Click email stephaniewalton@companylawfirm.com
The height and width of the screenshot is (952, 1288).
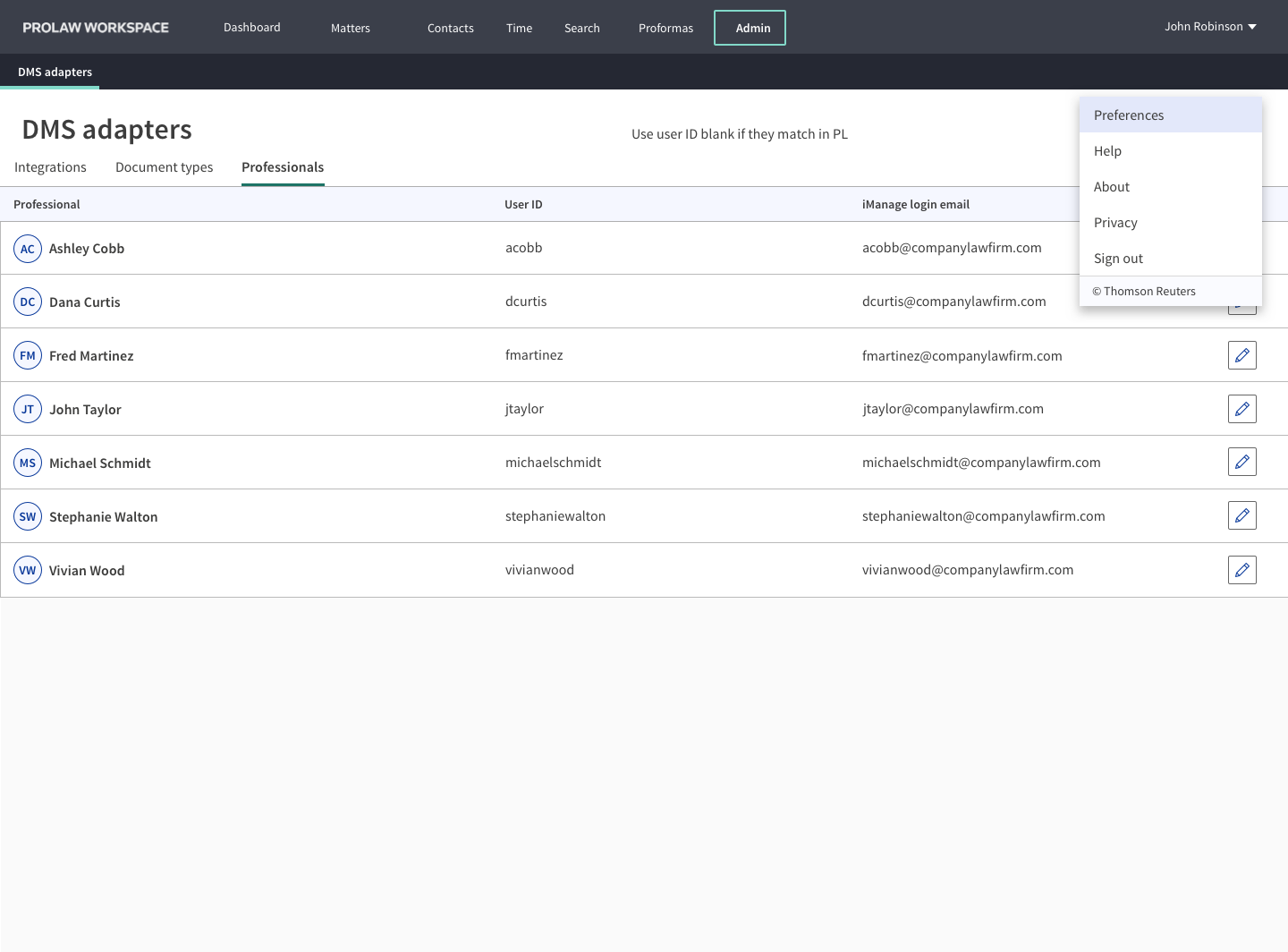(984, 516)
